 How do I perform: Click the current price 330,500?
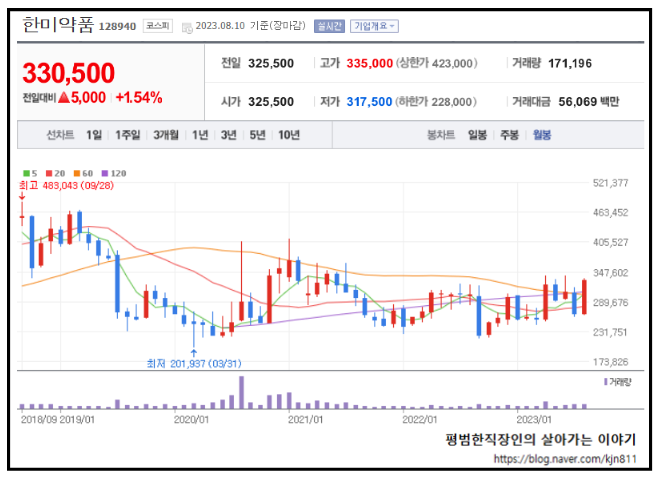click(x=69, y=73)
